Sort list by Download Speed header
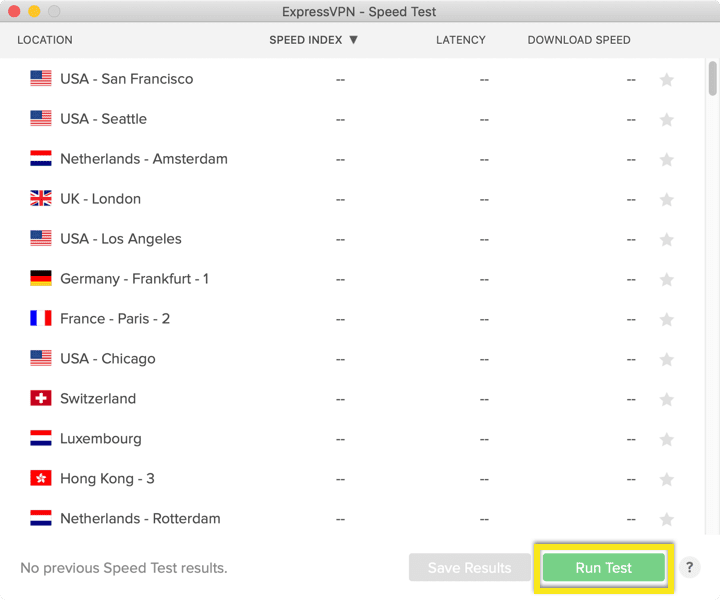Viewport: 720px width, 600px height. 579,40
